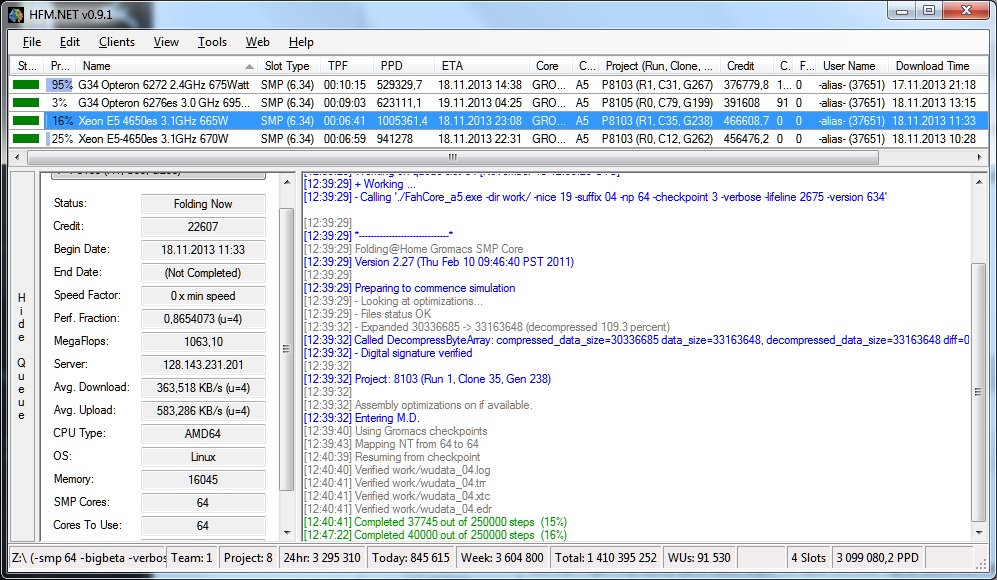
Task: Open the View menu
Action: pos(166,42)
